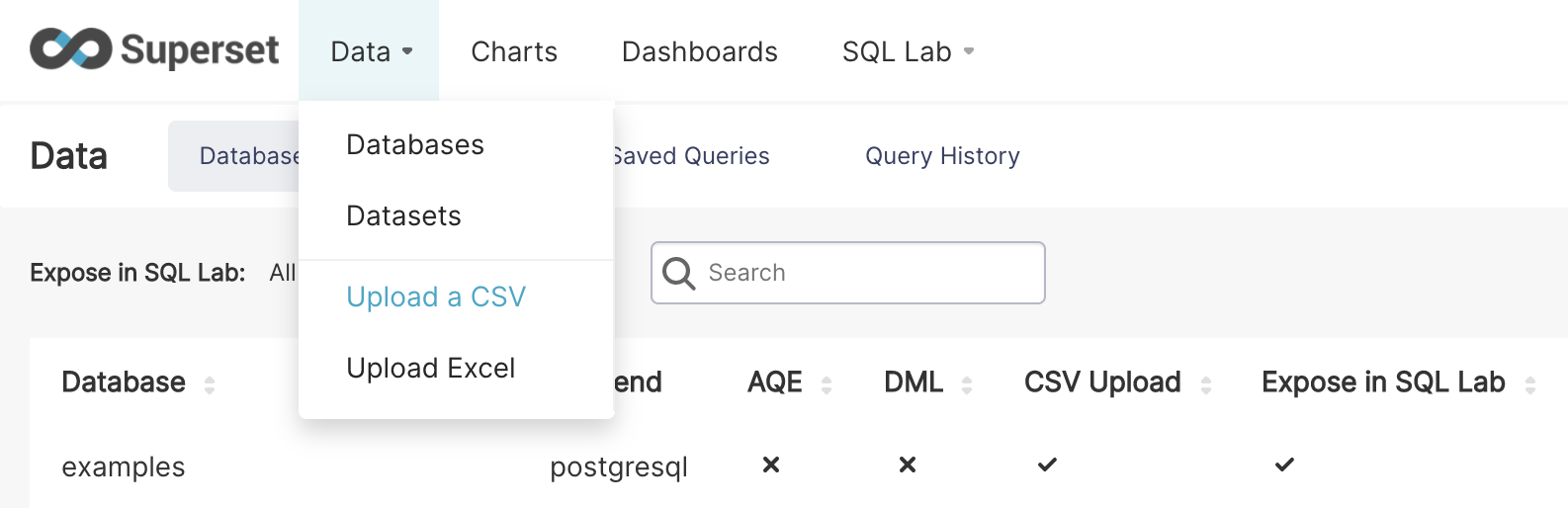Sort by AQE column sort icon
This screenshot has height=508, width=1568.
click(827, 384)
